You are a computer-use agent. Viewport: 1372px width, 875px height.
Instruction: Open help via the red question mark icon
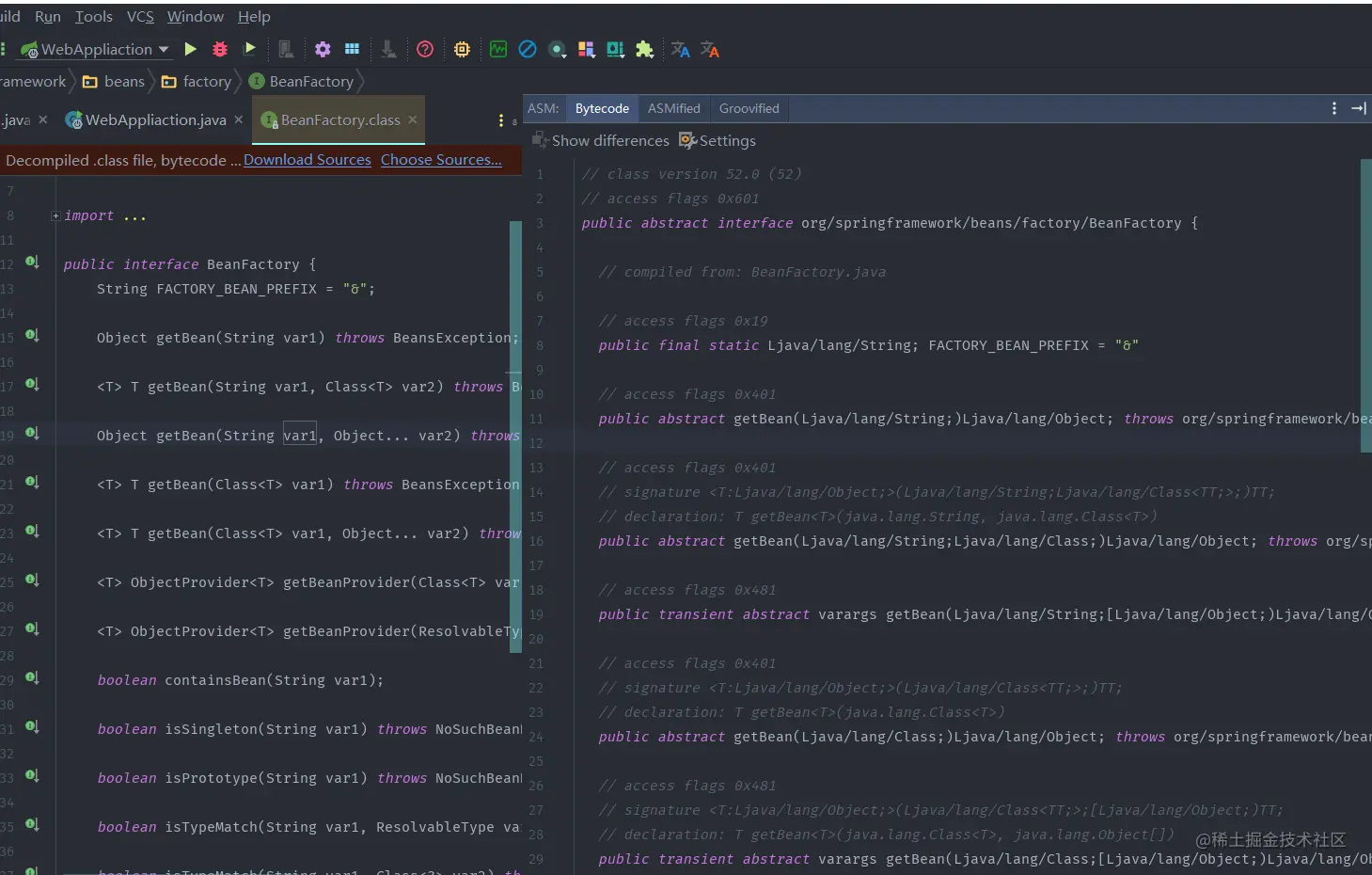point(425,49)
